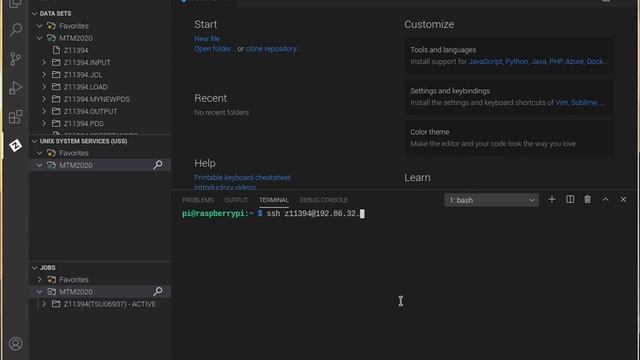Open the Search view in activity bar
The width and height of the screenshot is (640, 360).
pos(16,29)
